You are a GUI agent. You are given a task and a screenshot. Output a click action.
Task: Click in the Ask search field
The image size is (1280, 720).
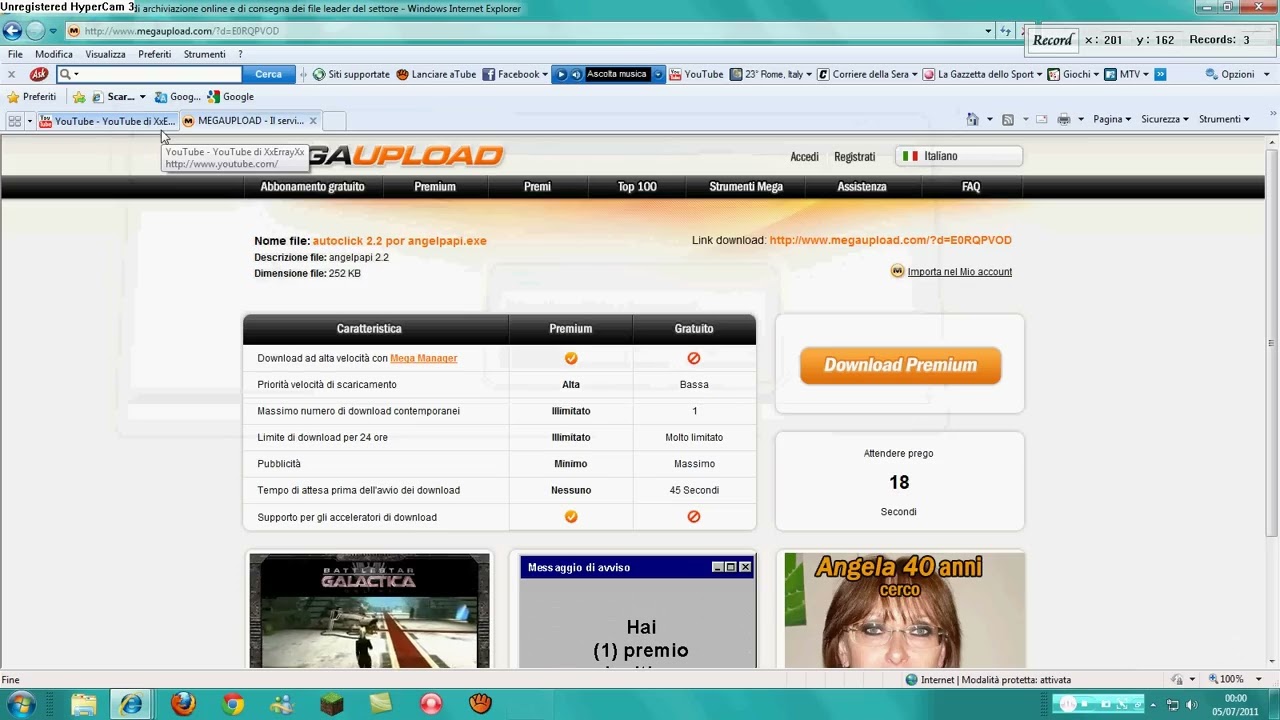(157, 74)
